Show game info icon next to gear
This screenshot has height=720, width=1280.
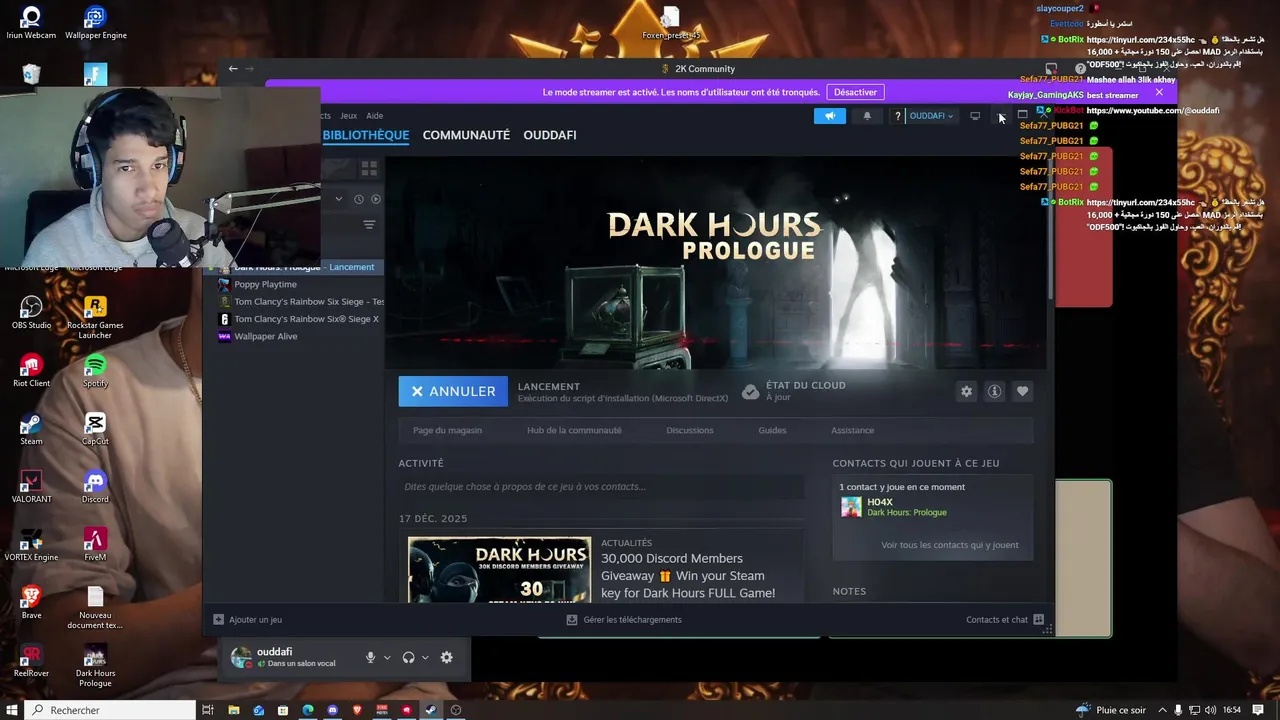(x=994, y=392)
